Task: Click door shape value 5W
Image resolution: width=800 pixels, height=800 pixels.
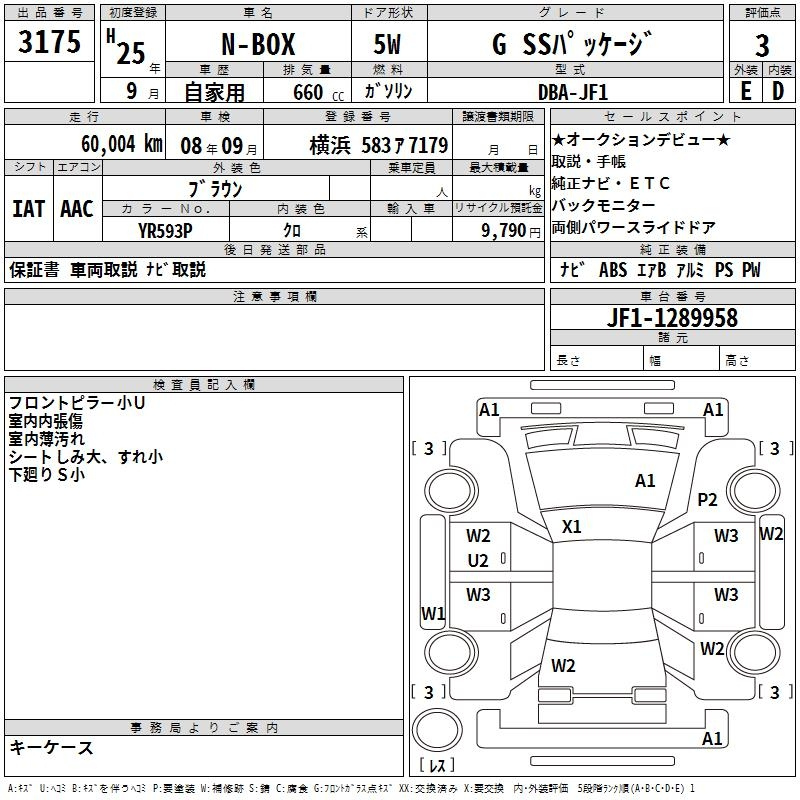Action: click(387, 44)
